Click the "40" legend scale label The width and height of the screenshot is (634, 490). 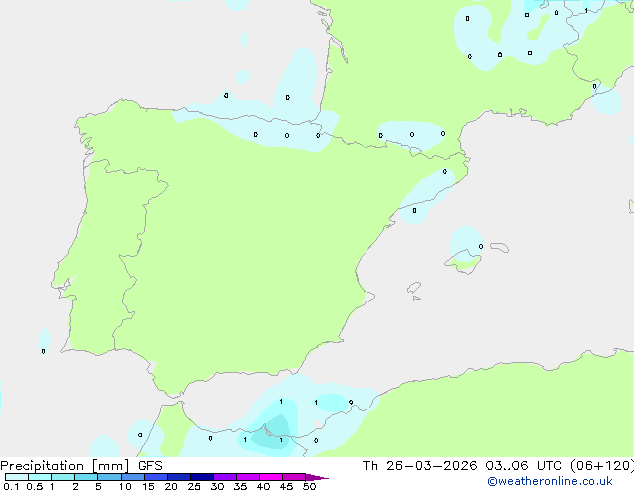click(263, 486)
